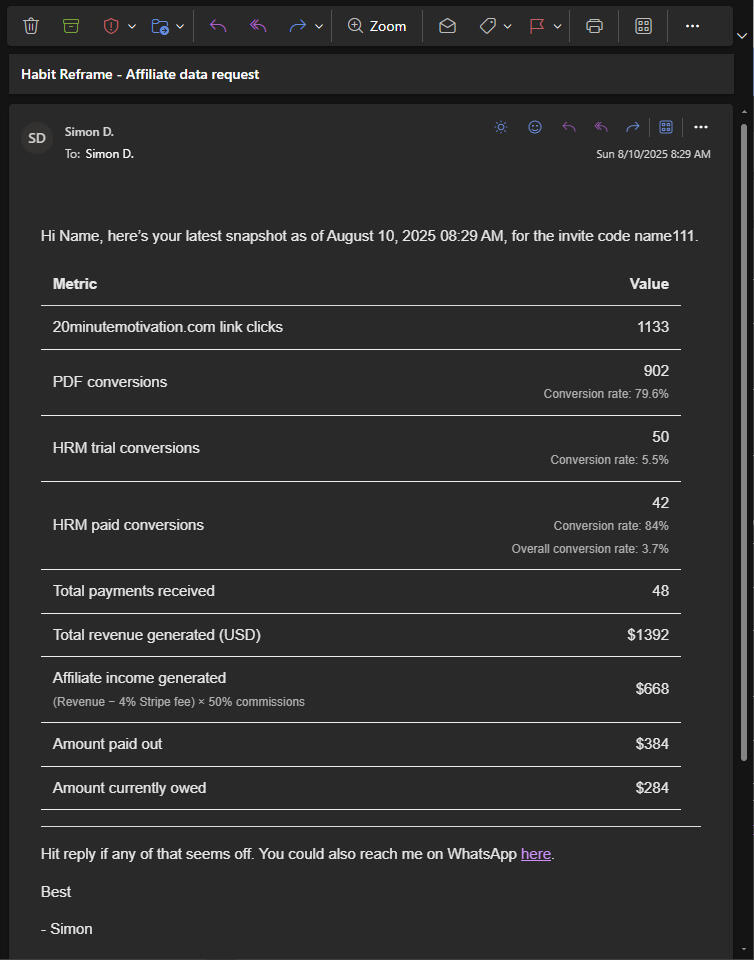Print the message
Viewport: 754px width, 960px height.
pyautogui.click(x=594, y=26)
